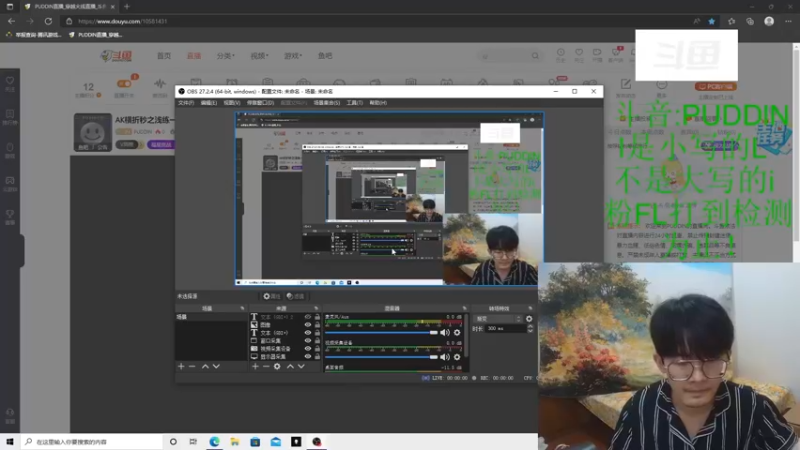Screen dimensions: 800x450
Task: Add a new source with the plus button
Action: pos(255,366)
